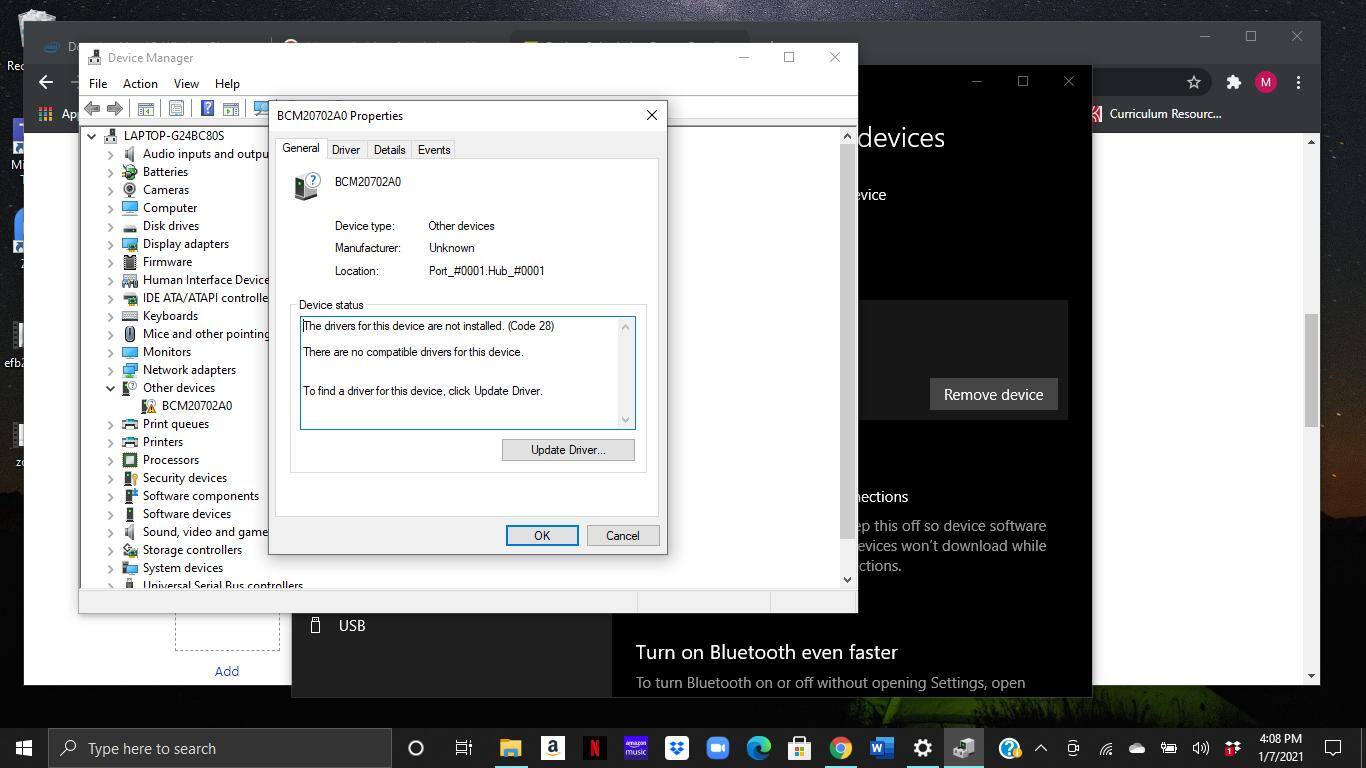Bookmark the page with the star icon
The width and height of the screenshot is (1366, 768).
click(1193, 83)
